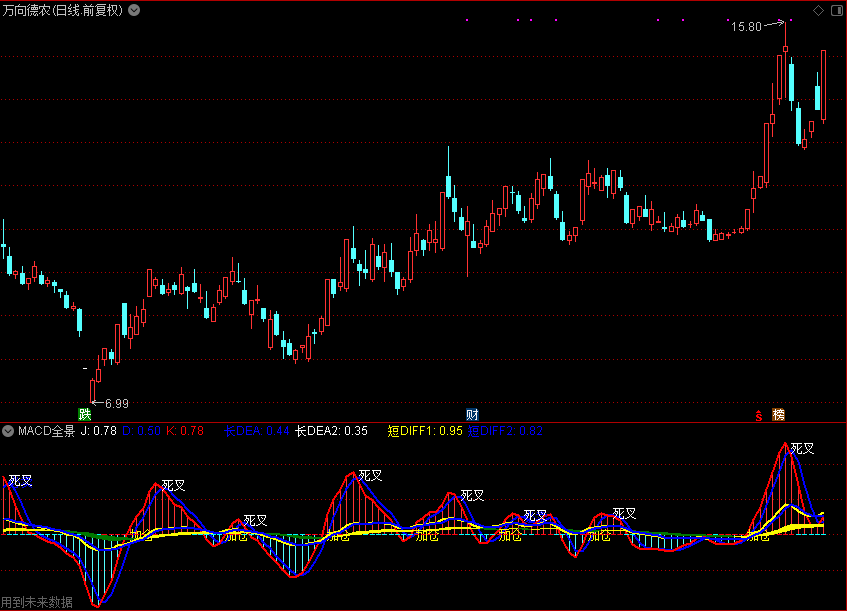Click the diamond icon in top-right corner
This screenshot has width=847, height=611.
tap(818, 10)
